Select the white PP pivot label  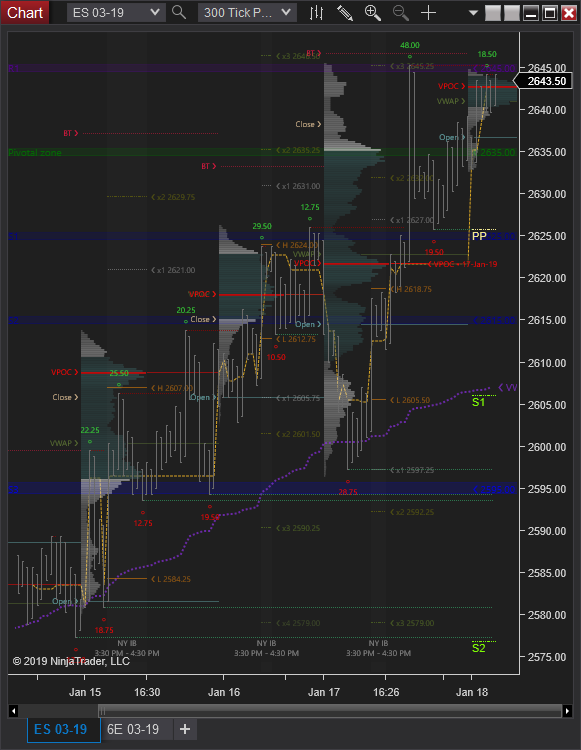pyautogui.click(x=479, y=236)
